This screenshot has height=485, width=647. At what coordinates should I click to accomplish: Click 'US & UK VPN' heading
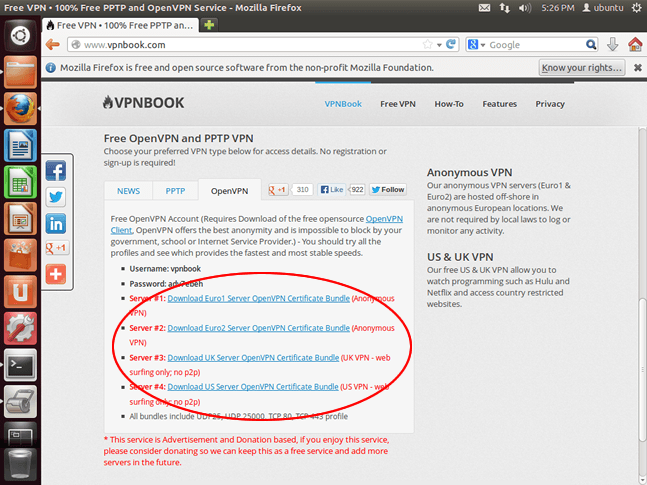(460, 257)
